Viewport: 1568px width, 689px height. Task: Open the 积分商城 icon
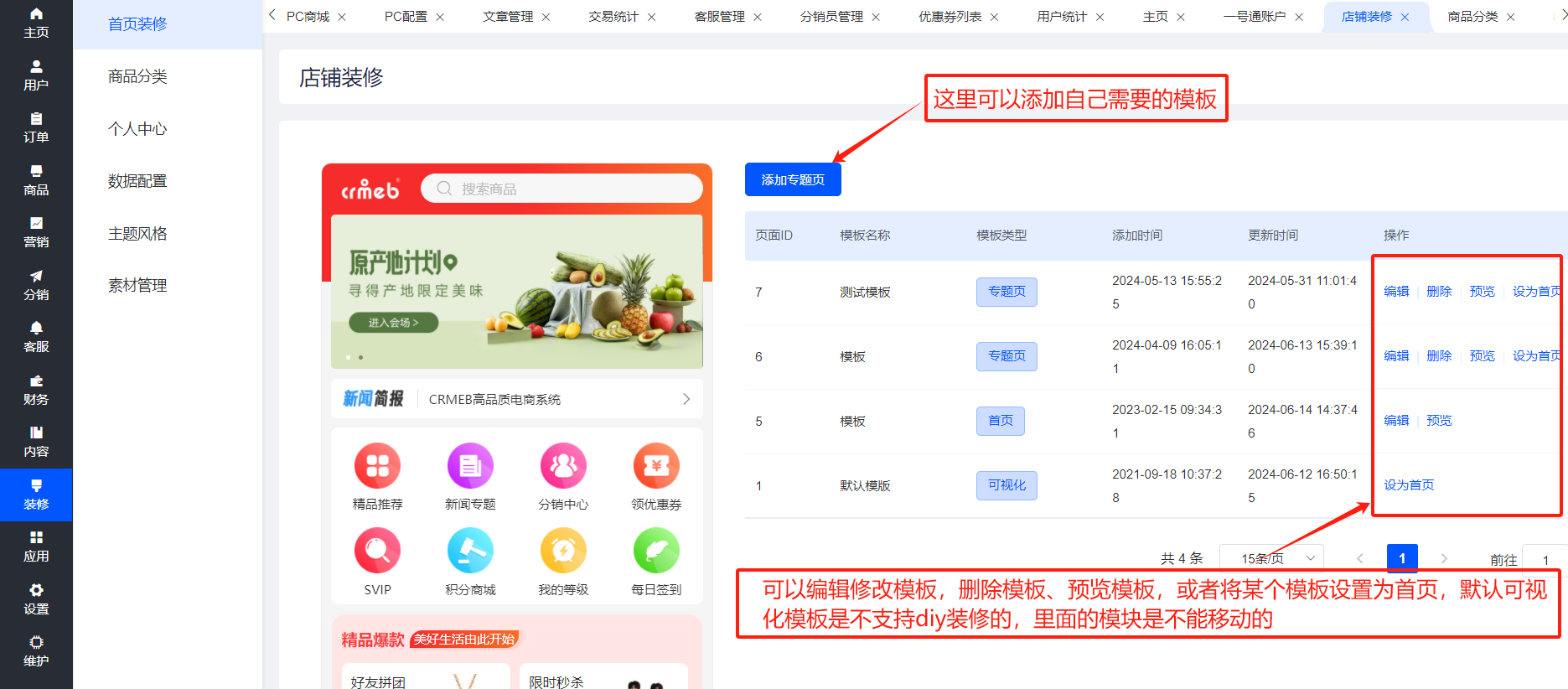click(470, 551)
